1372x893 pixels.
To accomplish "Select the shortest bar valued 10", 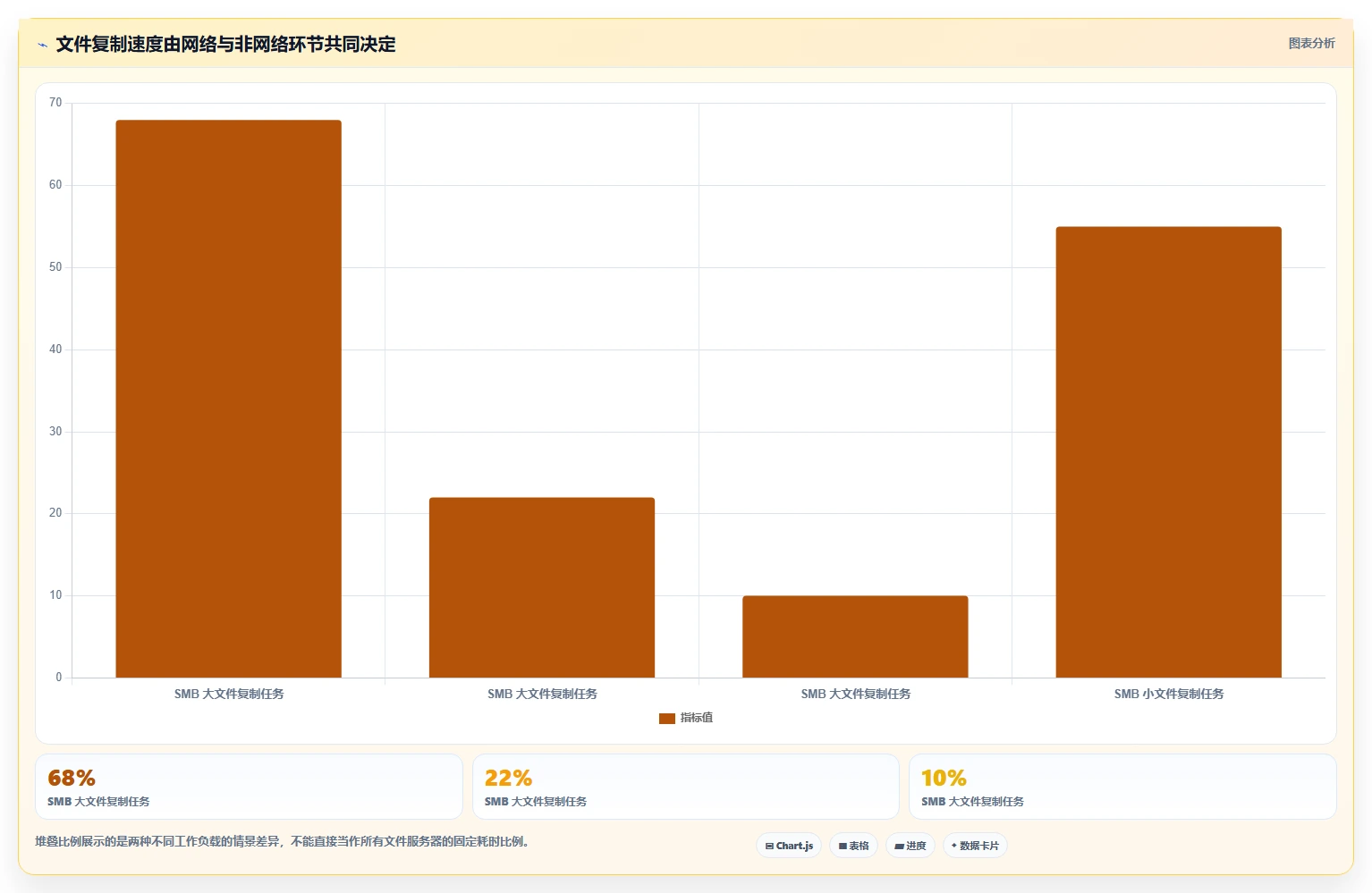I will [x=855, y=636].
